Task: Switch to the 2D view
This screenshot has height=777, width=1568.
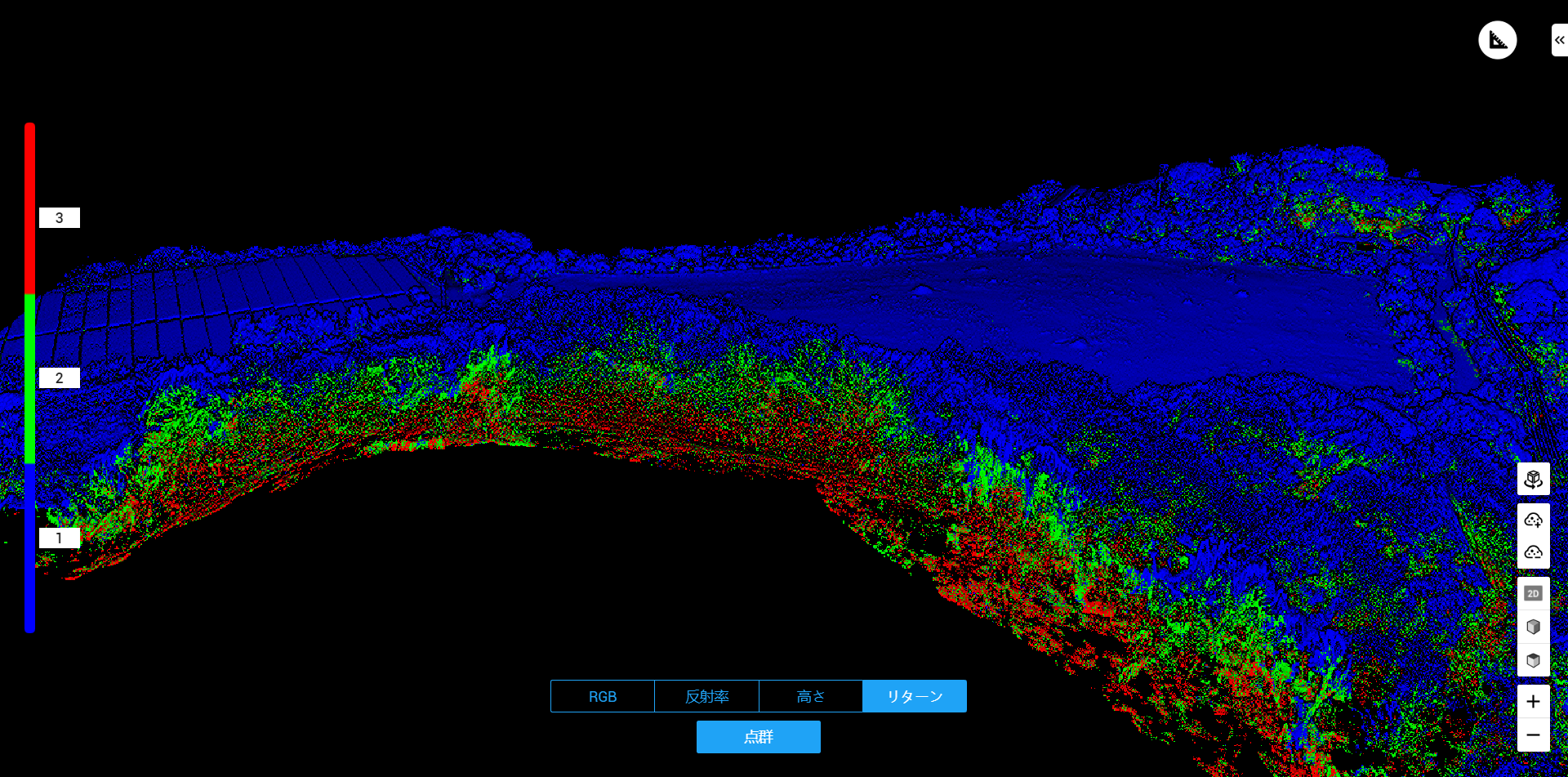Action: tap(1533, 594)
